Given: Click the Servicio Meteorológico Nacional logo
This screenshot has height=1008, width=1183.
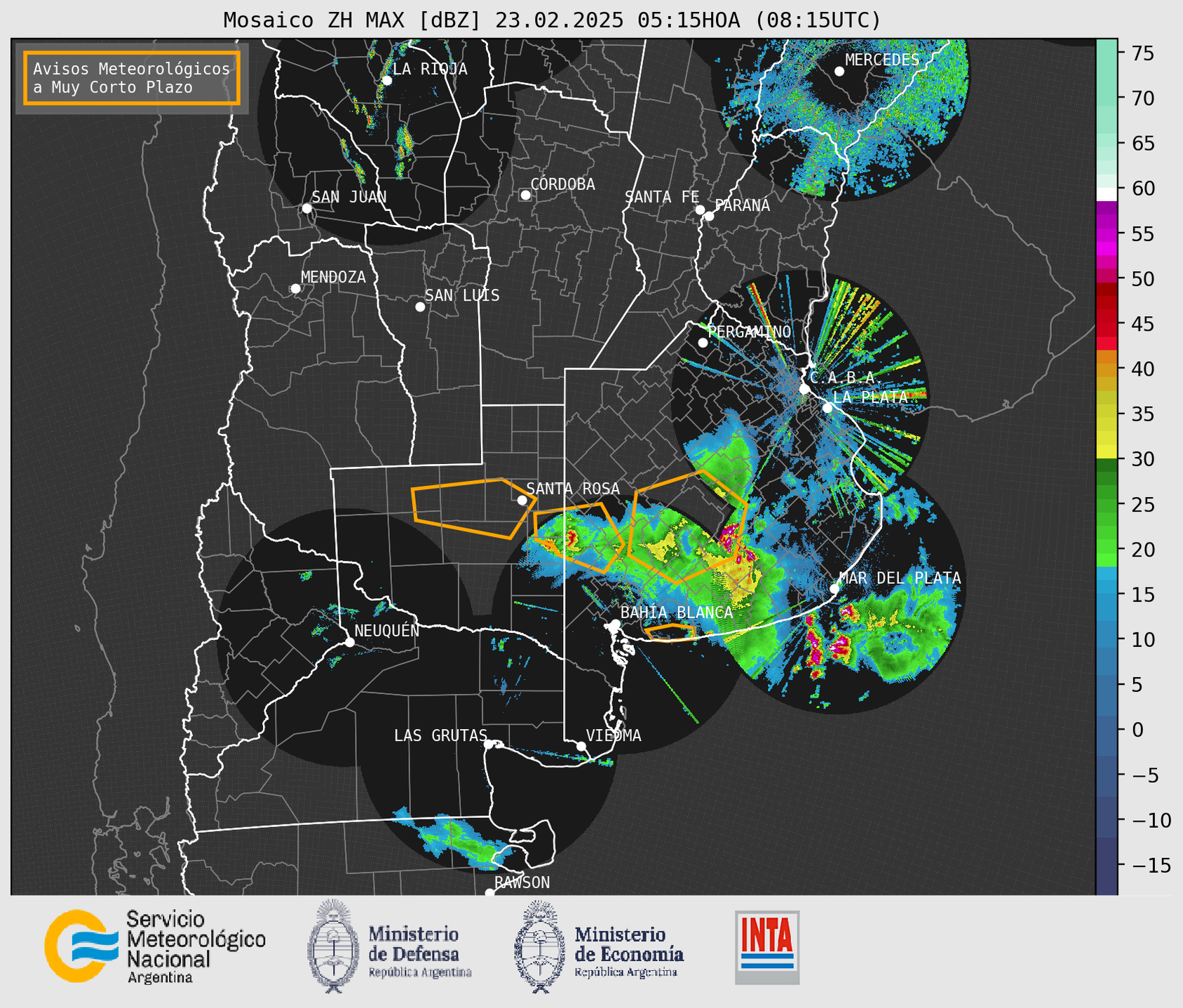Looking at the screenshot, I should click(x=155, y=946).
